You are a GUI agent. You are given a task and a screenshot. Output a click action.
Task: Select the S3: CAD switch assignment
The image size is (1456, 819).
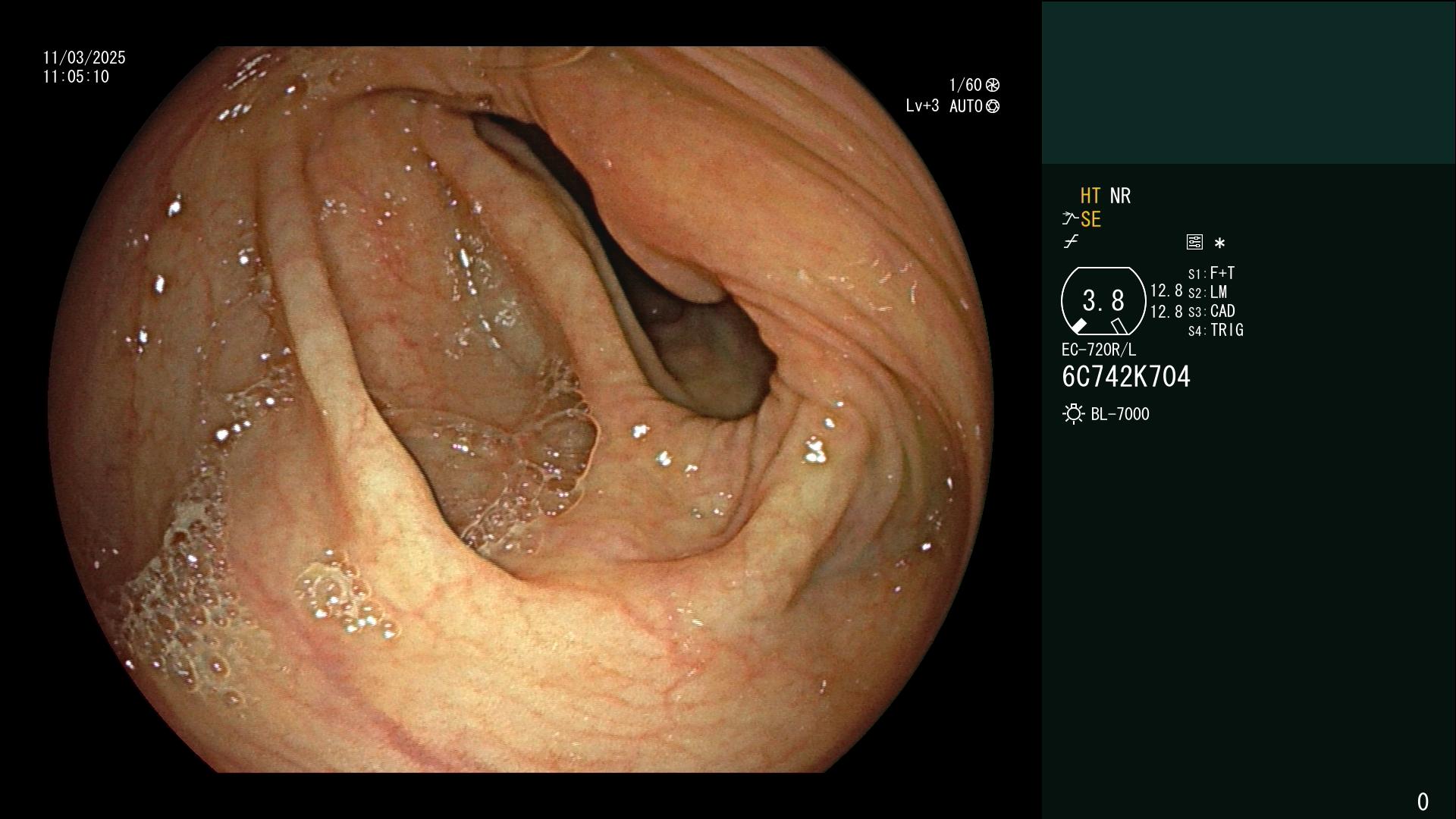1212,311
